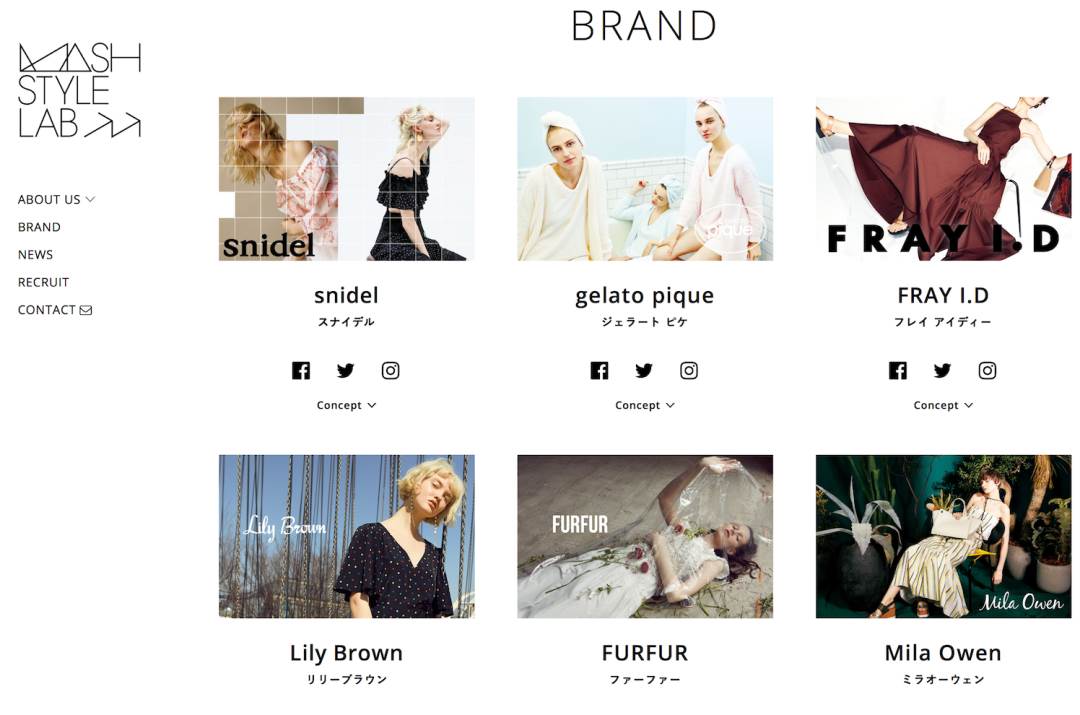Select BRAND in the sidebar
This screenshot has height=715, width=1080.
click(x=39, y=227)
